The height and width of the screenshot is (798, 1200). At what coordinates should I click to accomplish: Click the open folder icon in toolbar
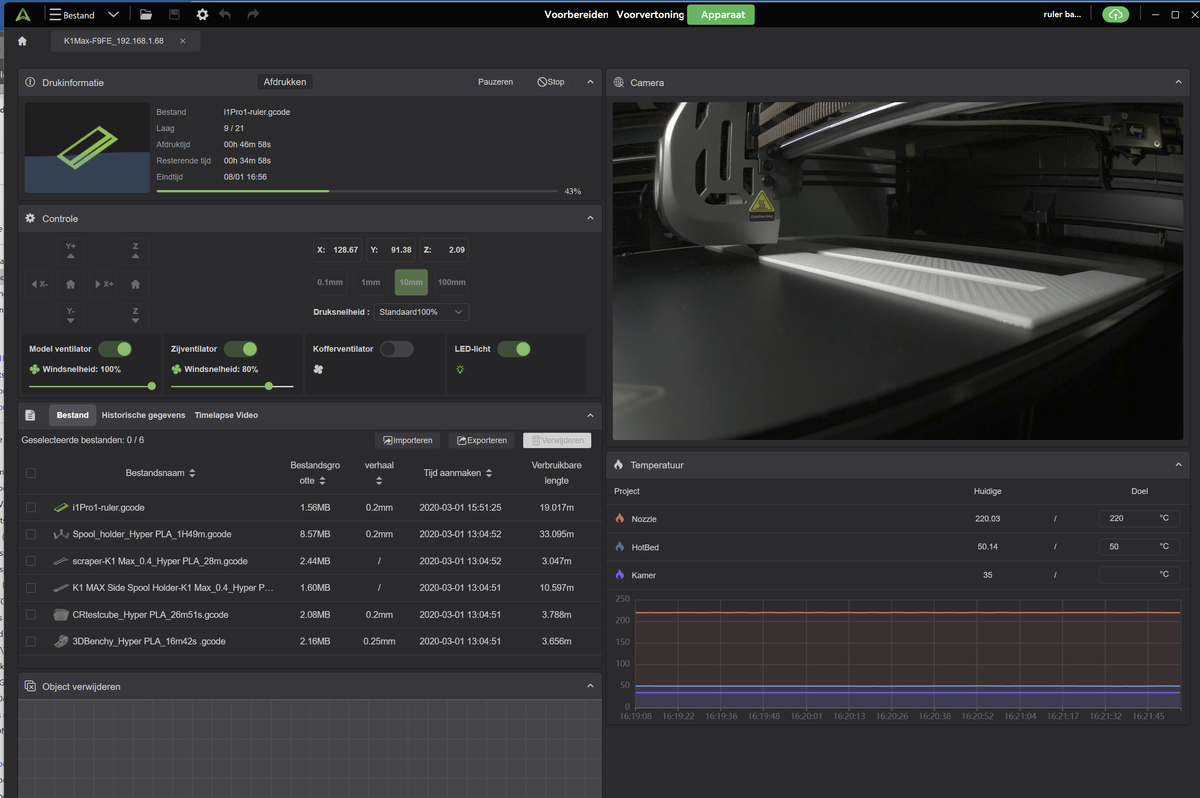pos(146,15)
